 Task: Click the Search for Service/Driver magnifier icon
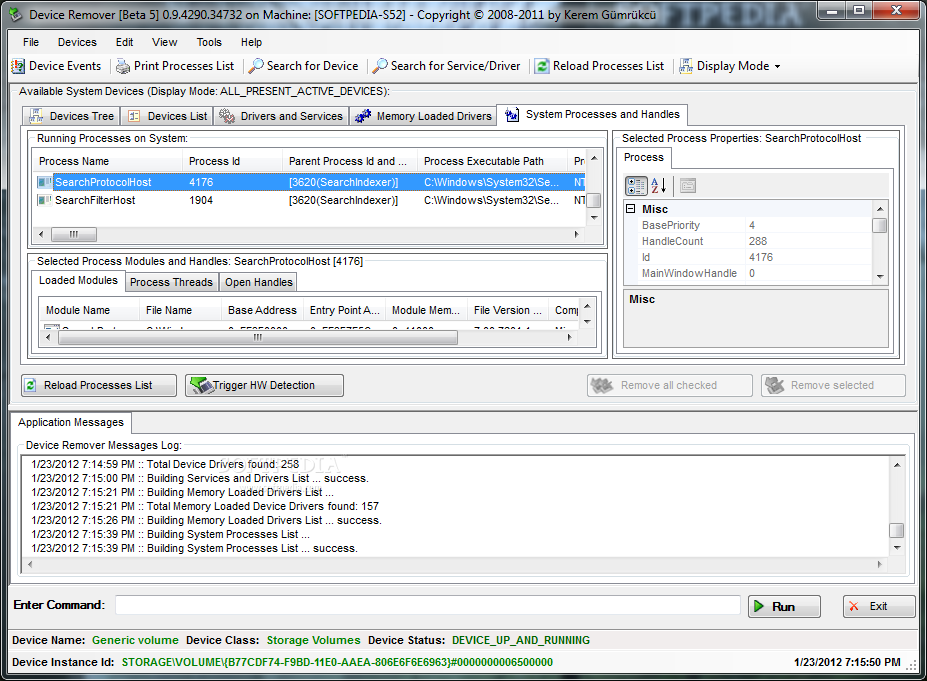pos(380,66)
